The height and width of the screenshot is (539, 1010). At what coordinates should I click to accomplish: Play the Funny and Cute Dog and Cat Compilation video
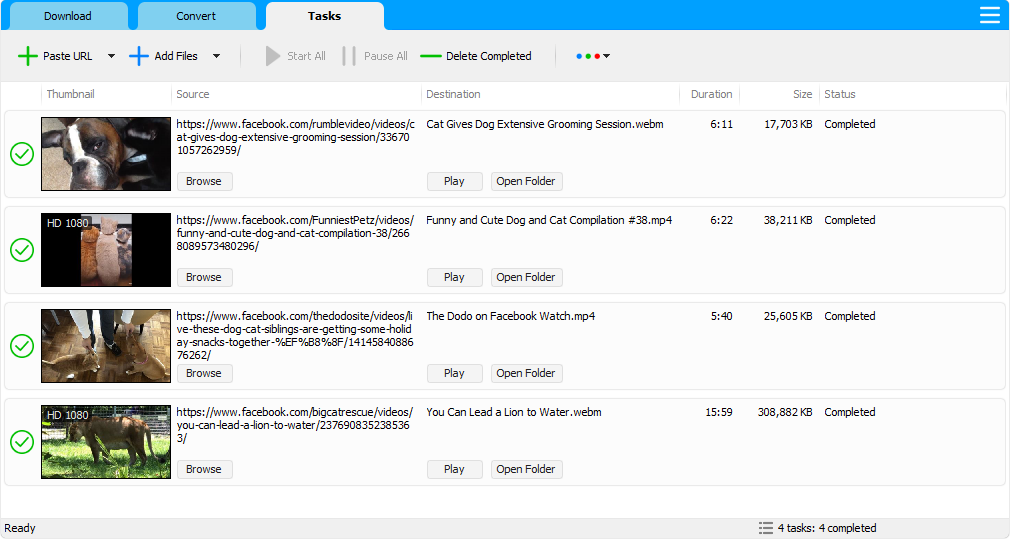pyautogui.click(x=454, y=277)
